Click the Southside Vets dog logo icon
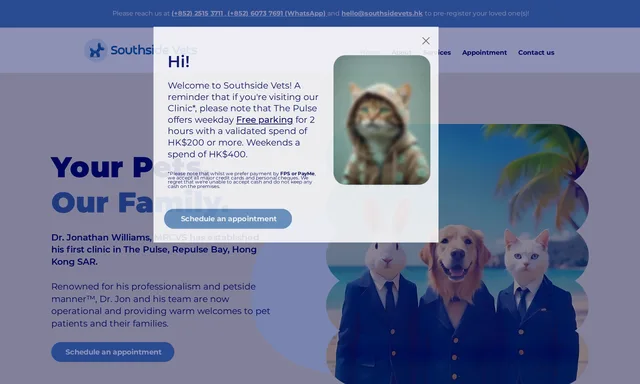 [x=96, y=50]
